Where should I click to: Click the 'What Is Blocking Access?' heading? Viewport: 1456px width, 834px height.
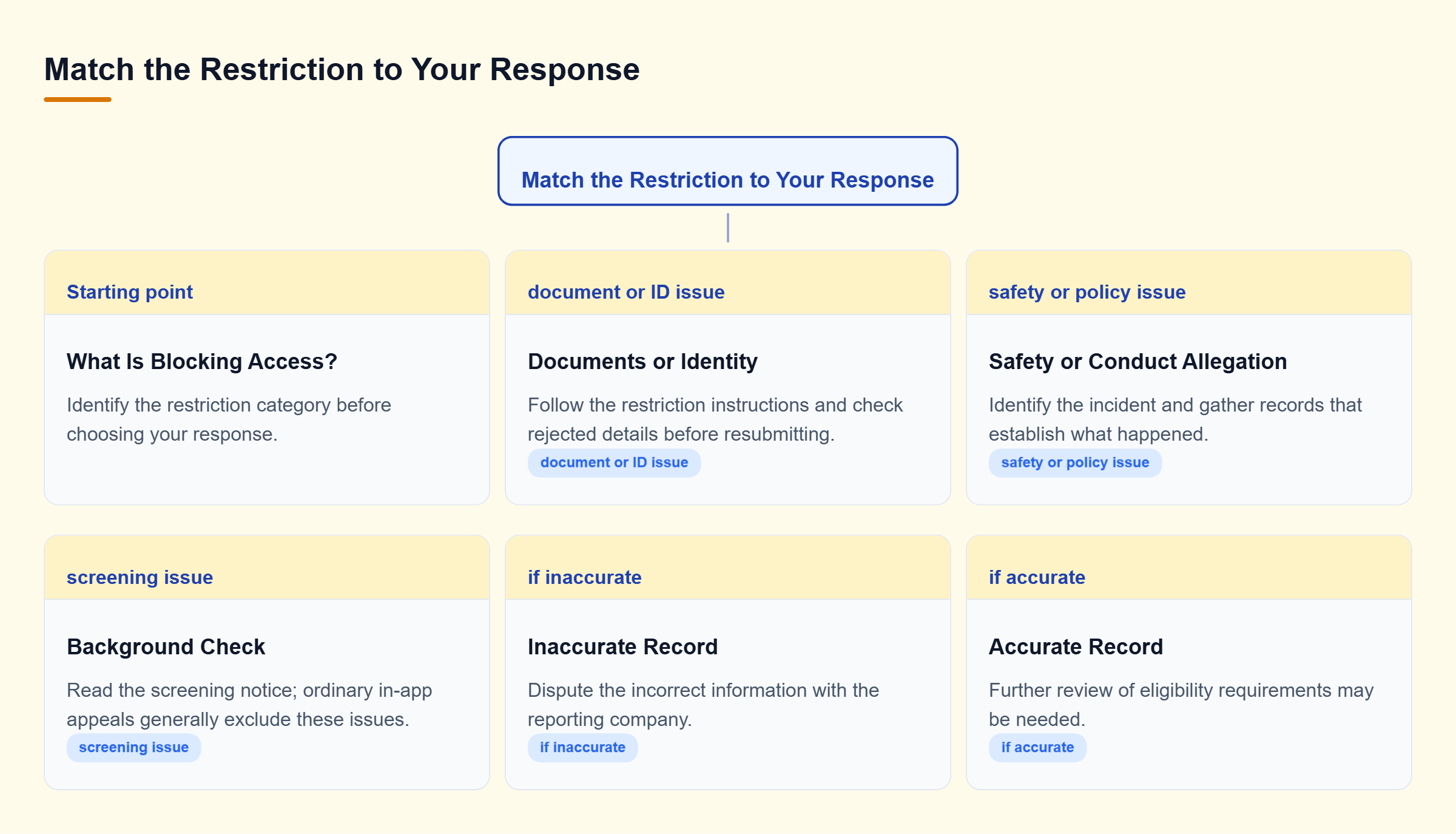[x=201, y=362]
